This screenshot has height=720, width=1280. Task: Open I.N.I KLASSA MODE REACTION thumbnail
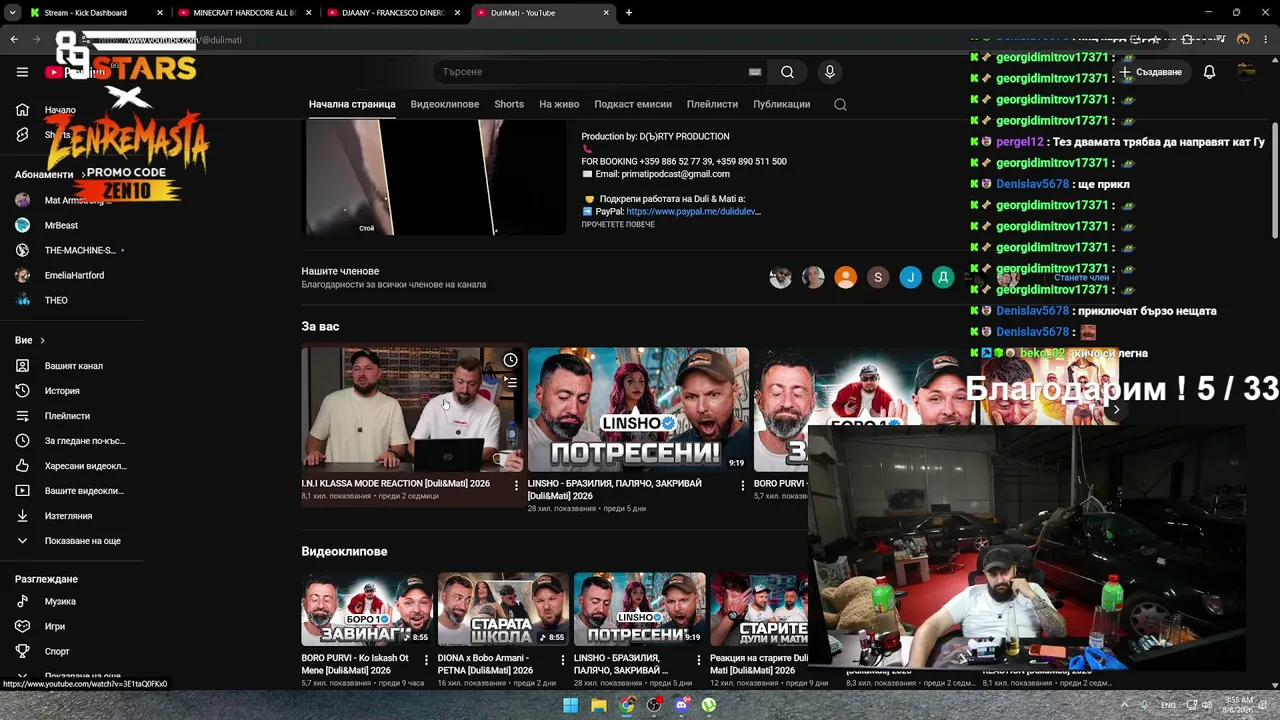[x=412, y=409]
